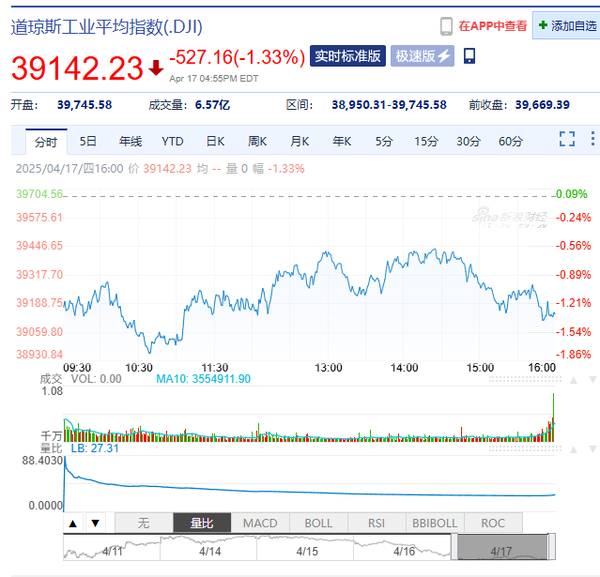The image size is (600, 577).
Task: Select the 分时 chart tab
Action: tap(46, 142)
